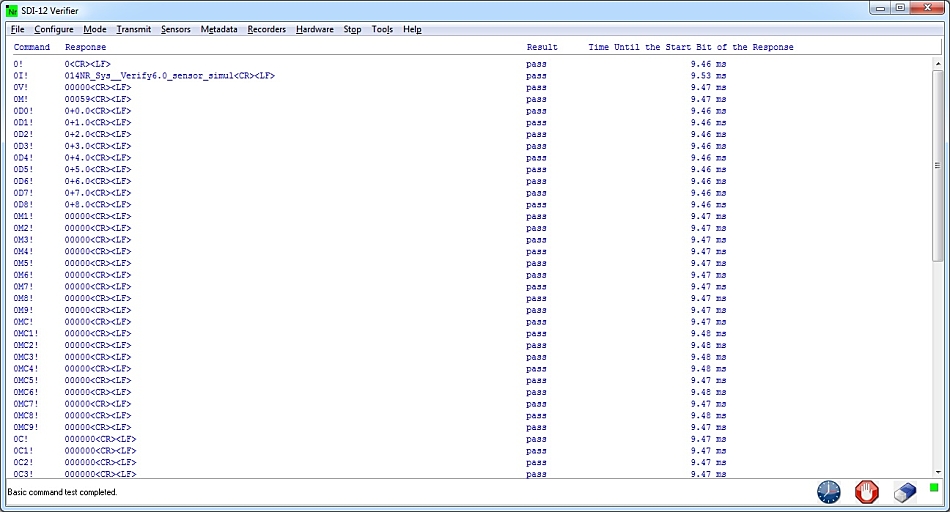950x512 pixels.
Task: Select the 0C! command
Action: 21,439
